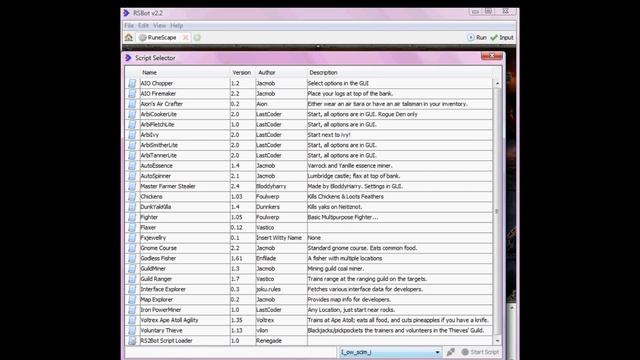Click the script icon beside ArbiTannerLite
This screenshot has width=640, height=360.
coord(132,156)
